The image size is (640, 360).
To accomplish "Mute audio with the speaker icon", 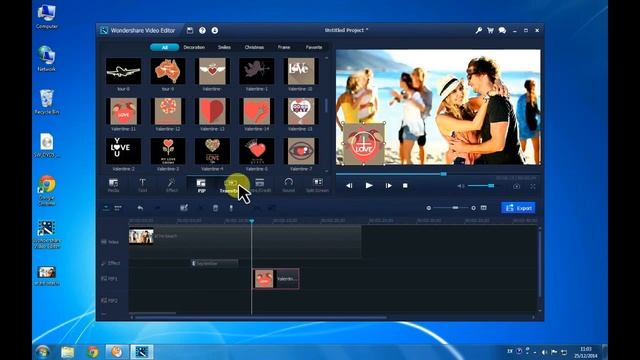I will click(x=460, y=186).
